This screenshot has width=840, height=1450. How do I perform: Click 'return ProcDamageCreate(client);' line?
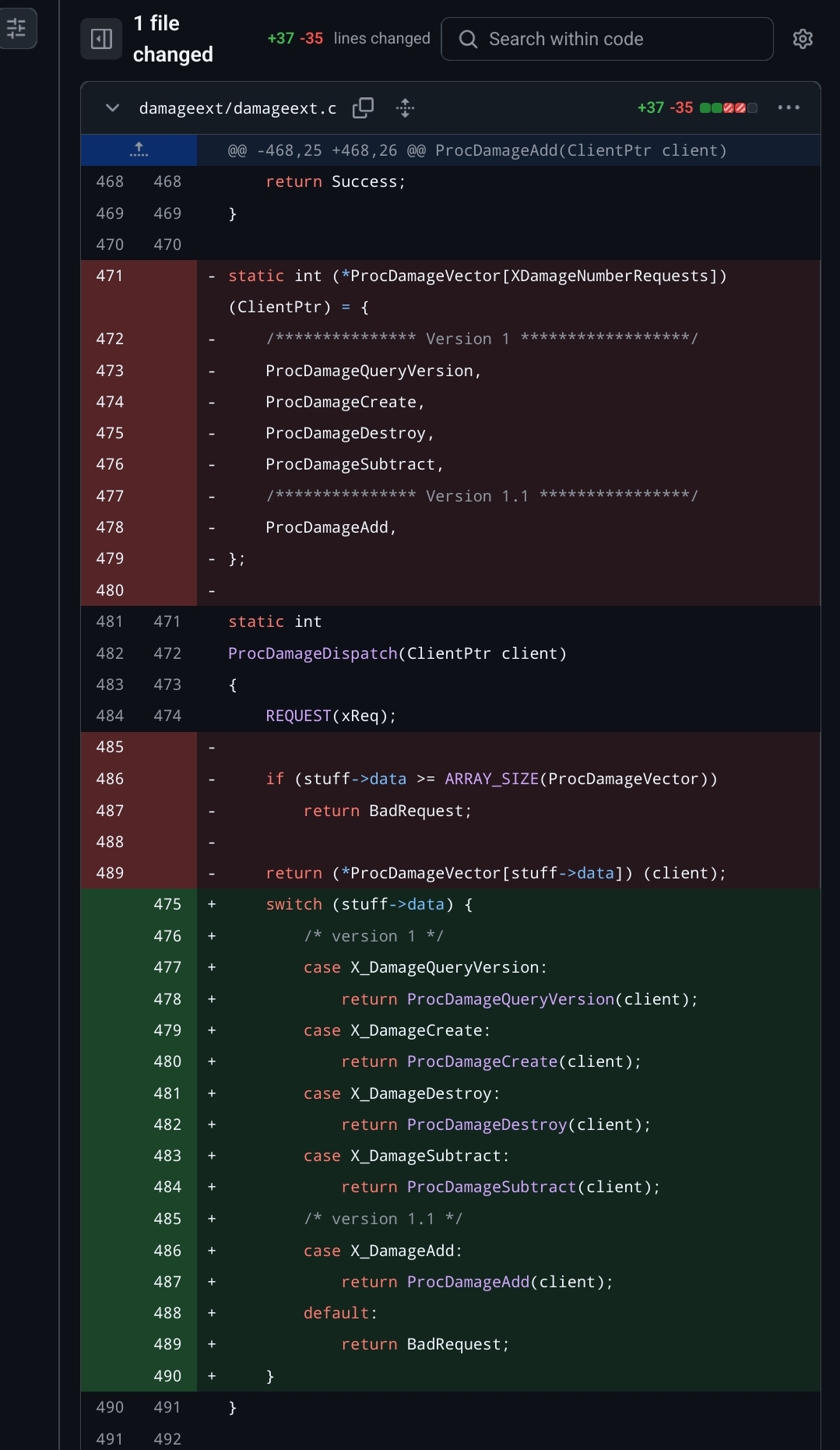coord(491,1061)
